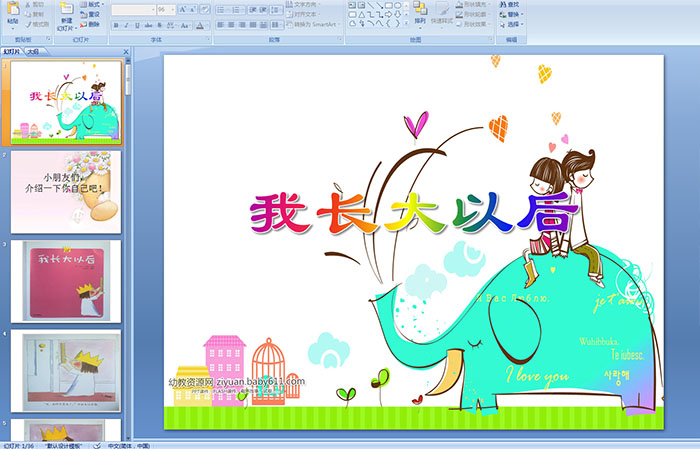
Task: Close the slides pane with X button
Action: pyautogui.click(x=126, y=52)
